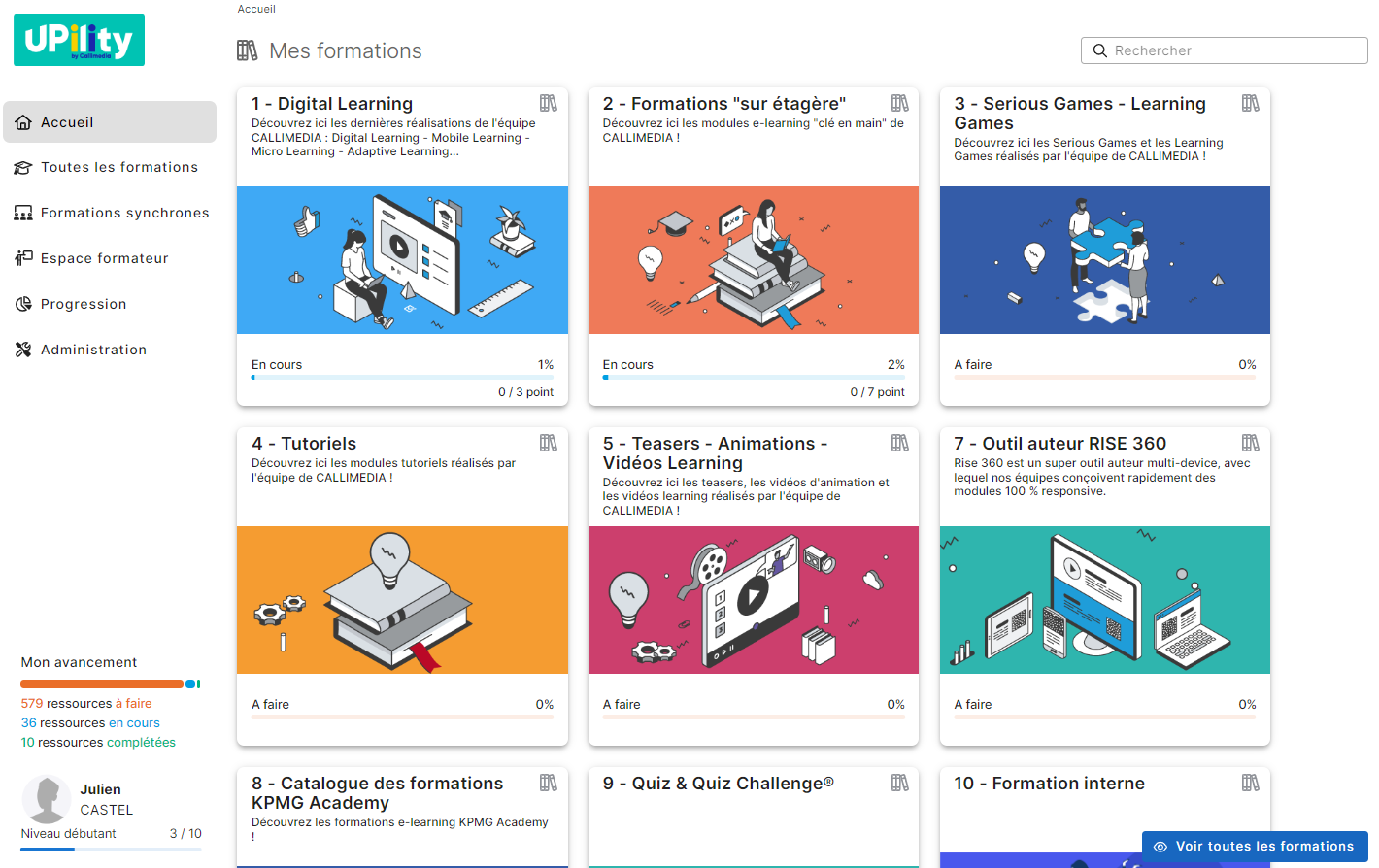Click the books icon on Formations sur étagère card
This screenshot has width=1379, height=868.
tap(900, 103)
